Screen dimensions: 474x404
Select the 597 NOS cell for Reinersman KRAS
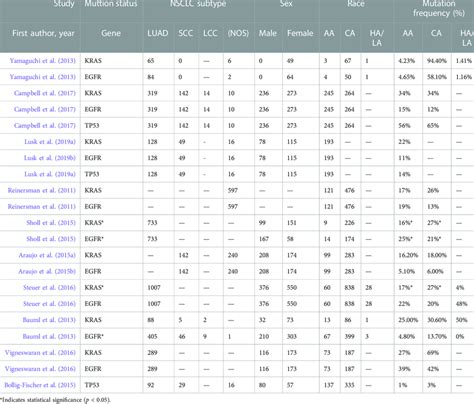coord(233,190)
